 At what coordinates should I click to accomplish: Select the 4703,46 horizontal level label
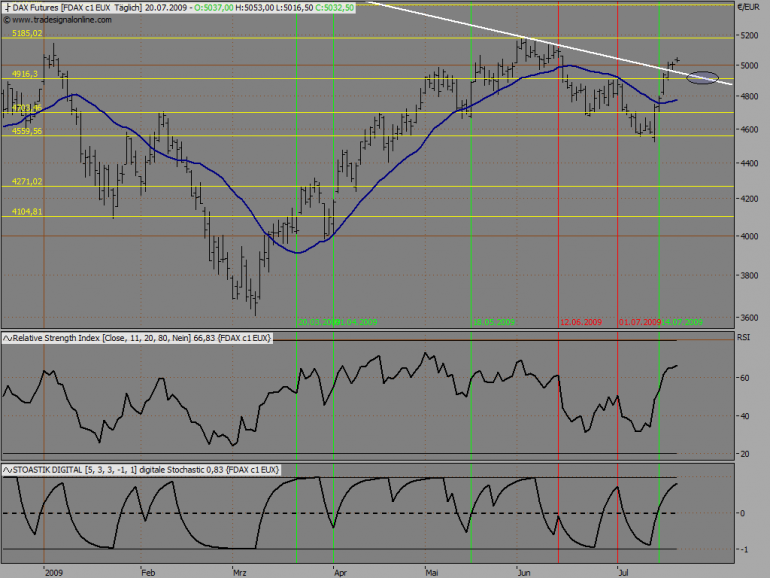pyautogui.click(x=27, y=108)
